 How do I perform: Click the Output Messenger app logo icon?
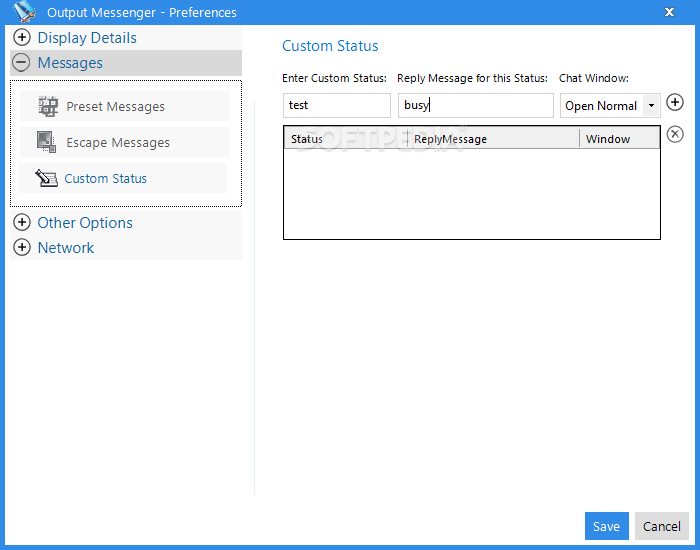23,12
